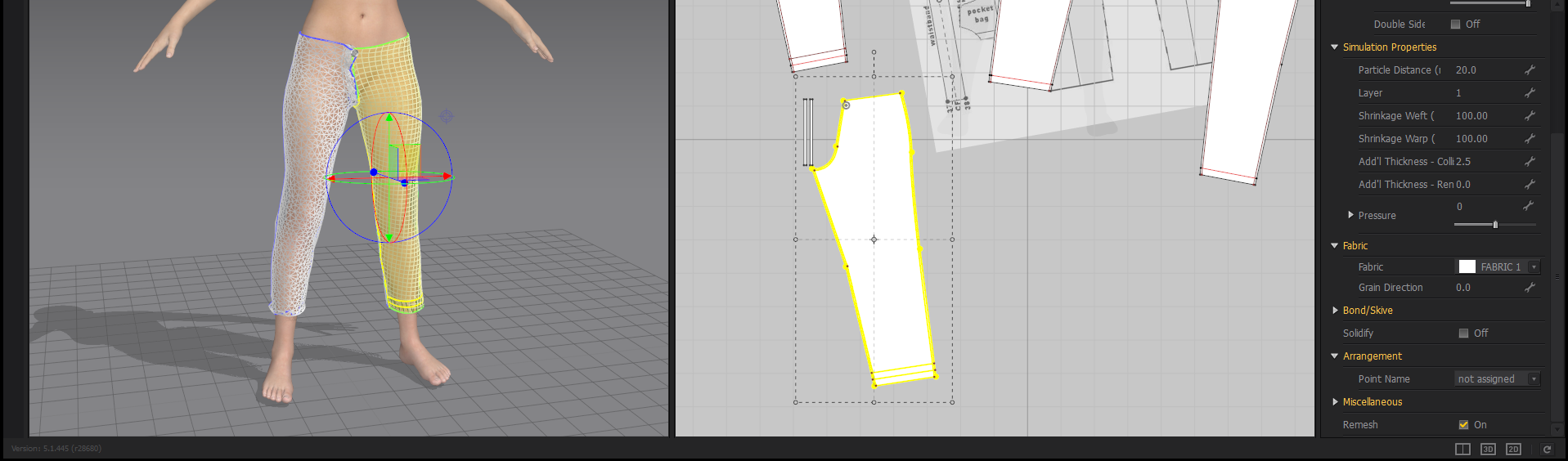Collapse the Simulation Properties section

pos(1335,47)
